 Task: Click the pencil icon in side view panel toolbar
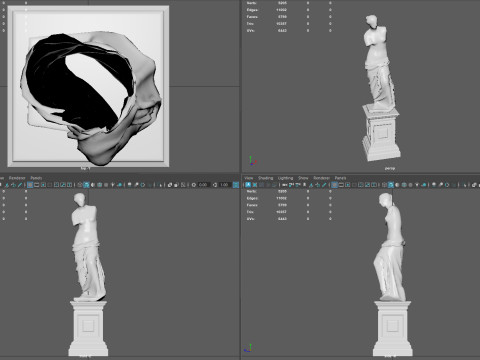[324, 185]
